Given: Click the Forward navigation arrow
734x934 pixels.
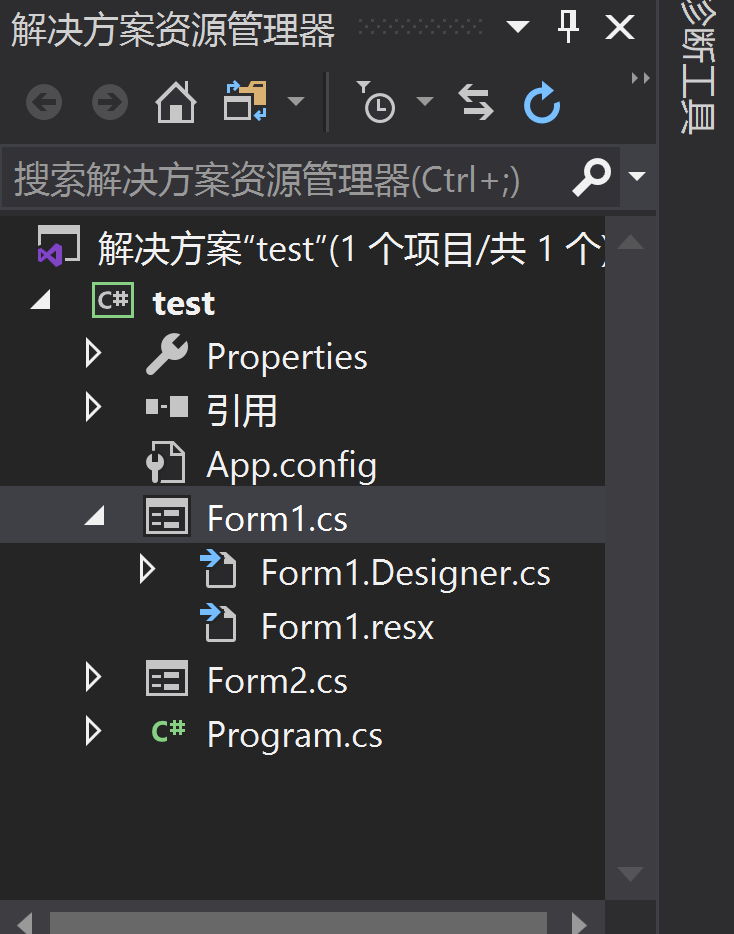Looking at the screenshot, I should tap(108, 101).
